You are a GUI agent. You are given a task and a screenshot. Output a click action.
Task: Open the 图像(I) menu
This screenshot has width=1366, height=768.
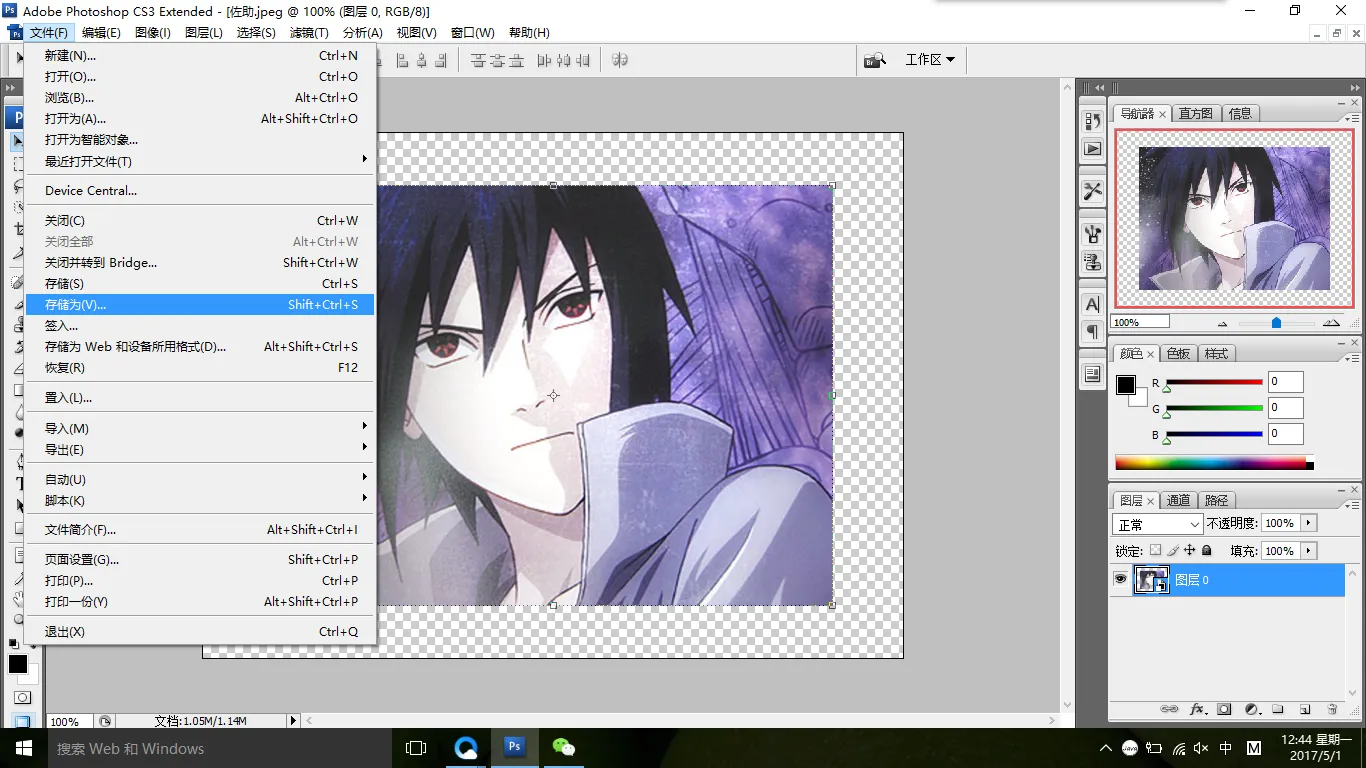[153, 33]
